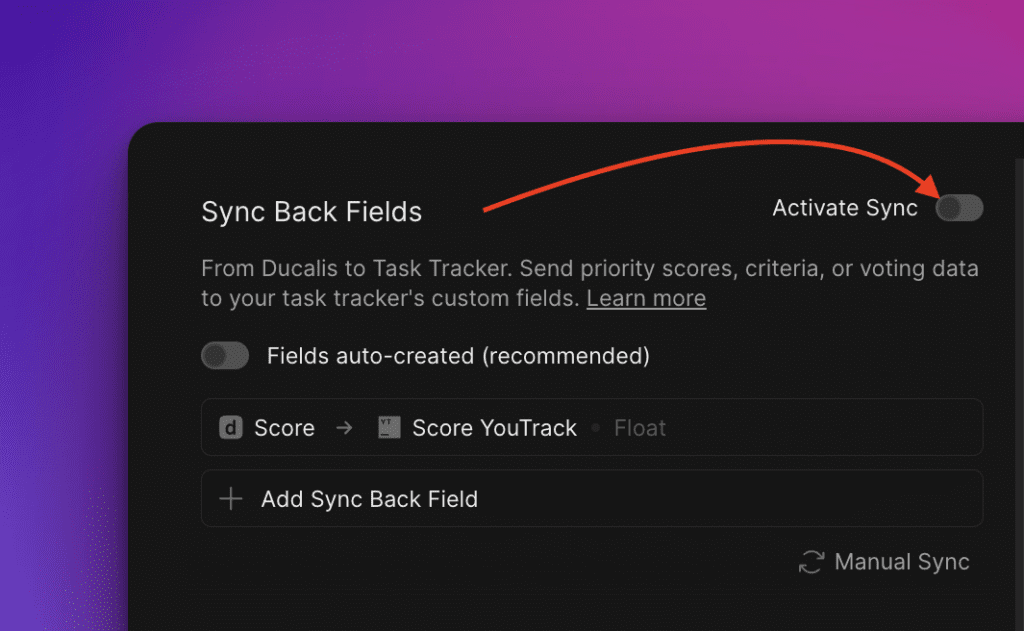
Task: Click the Sync Back Fields heading
Action: [312, 212]
